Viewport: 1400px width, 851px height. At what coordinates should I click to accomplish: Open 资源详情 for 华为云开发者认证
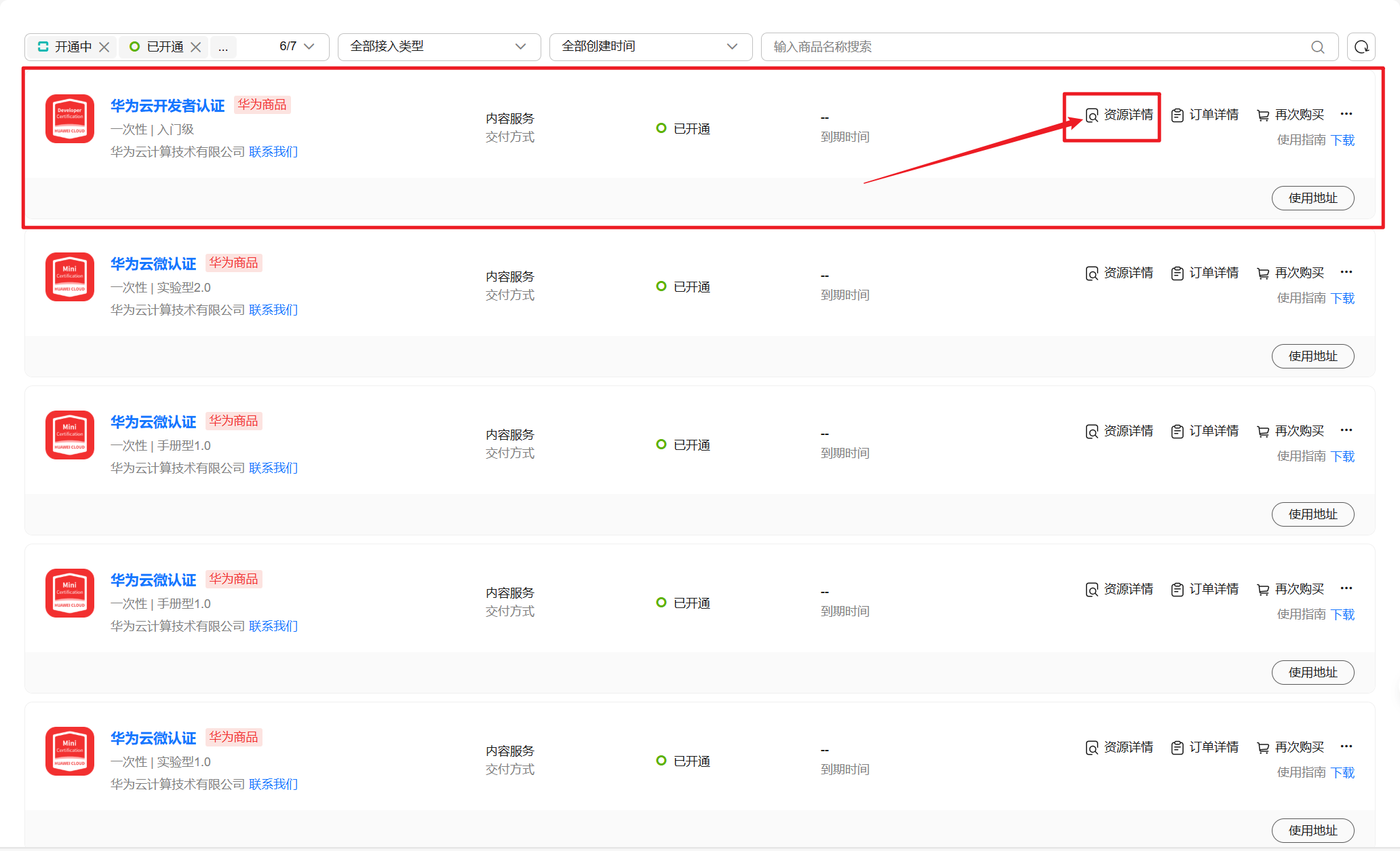1119,115
